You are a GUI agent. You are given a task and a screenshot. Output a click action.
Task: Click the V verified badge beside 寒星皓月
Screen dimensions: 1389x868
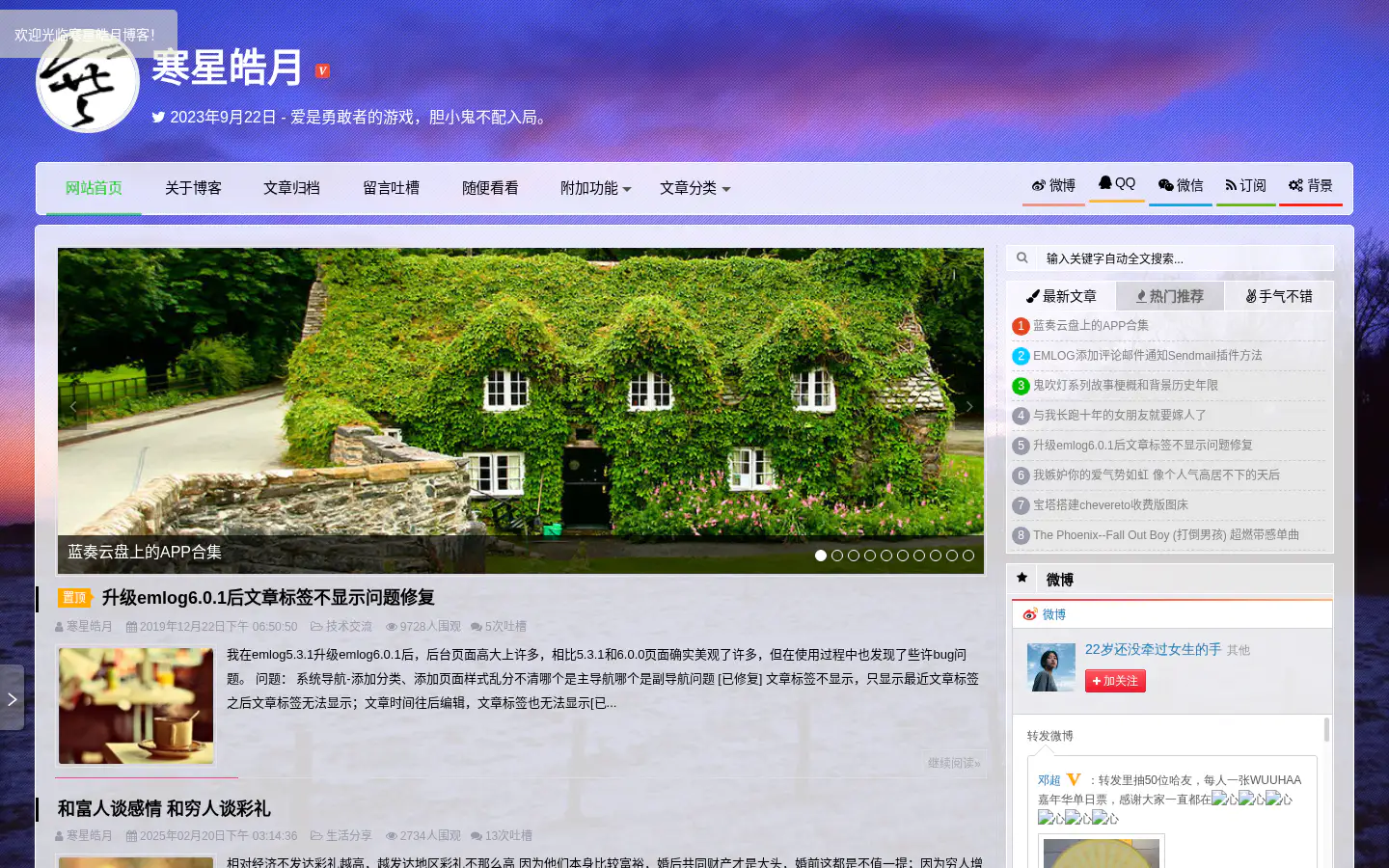click(x=323, y=70)
